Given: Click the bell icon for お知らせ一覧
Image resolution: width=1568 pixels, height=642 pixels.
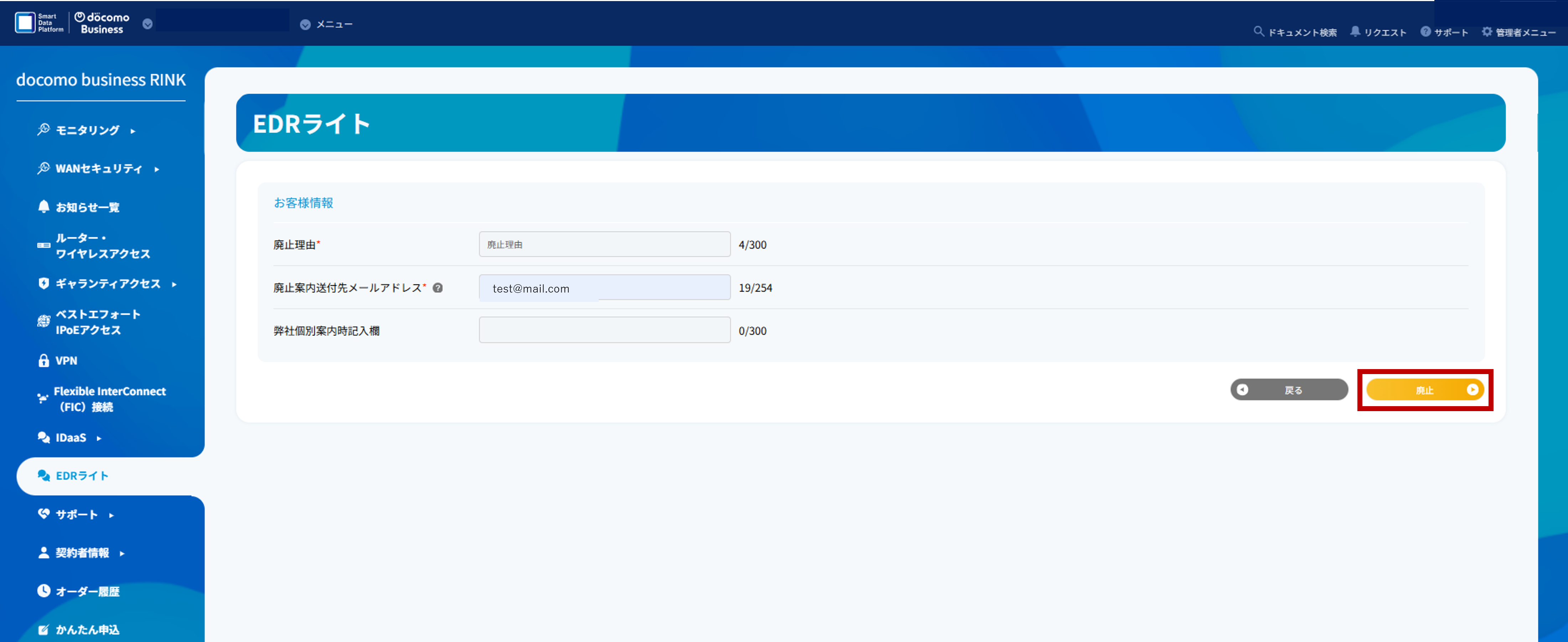Looking at the screenshot, I should (x=43, y=207).
